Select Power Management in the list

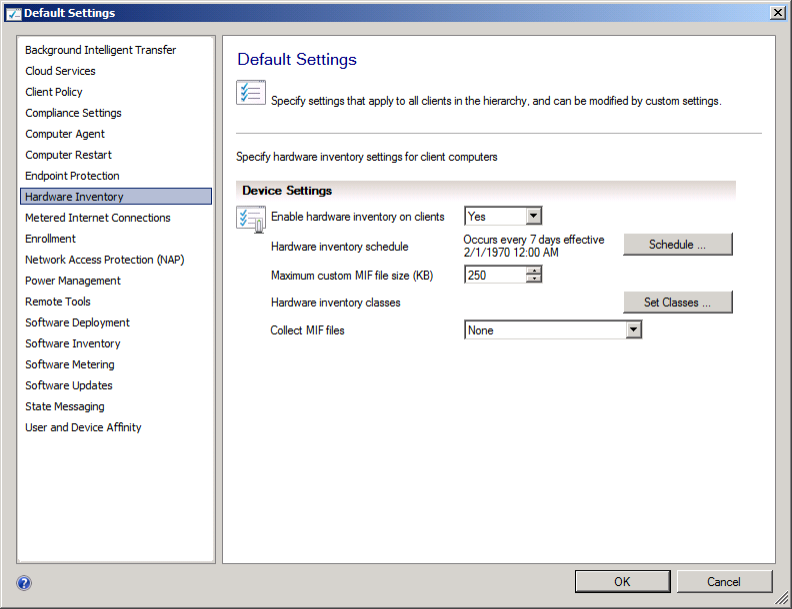coord(72,281)
